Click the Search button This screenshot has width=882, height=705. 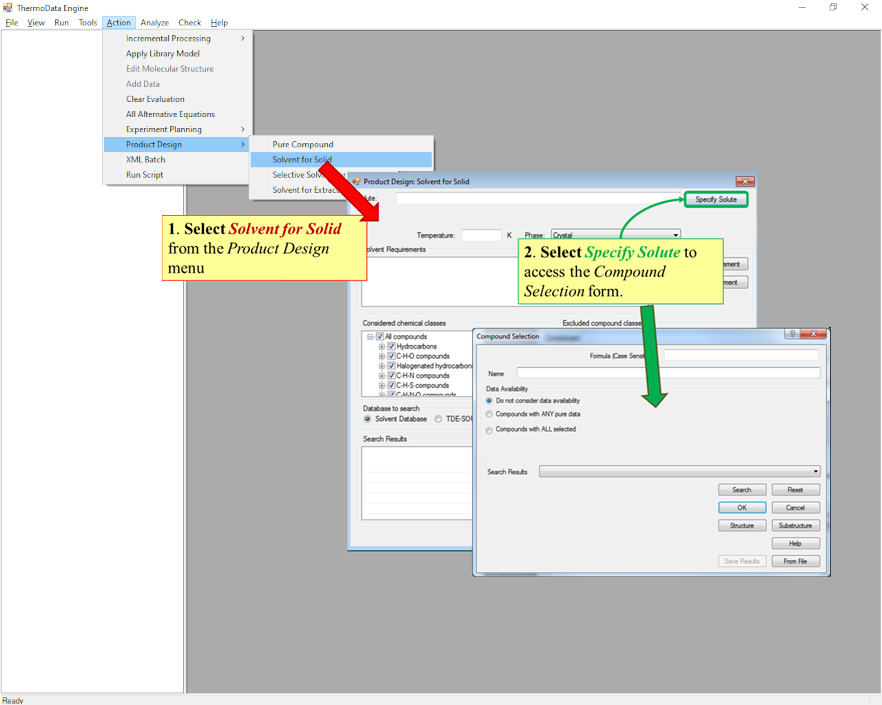point(742,490)
